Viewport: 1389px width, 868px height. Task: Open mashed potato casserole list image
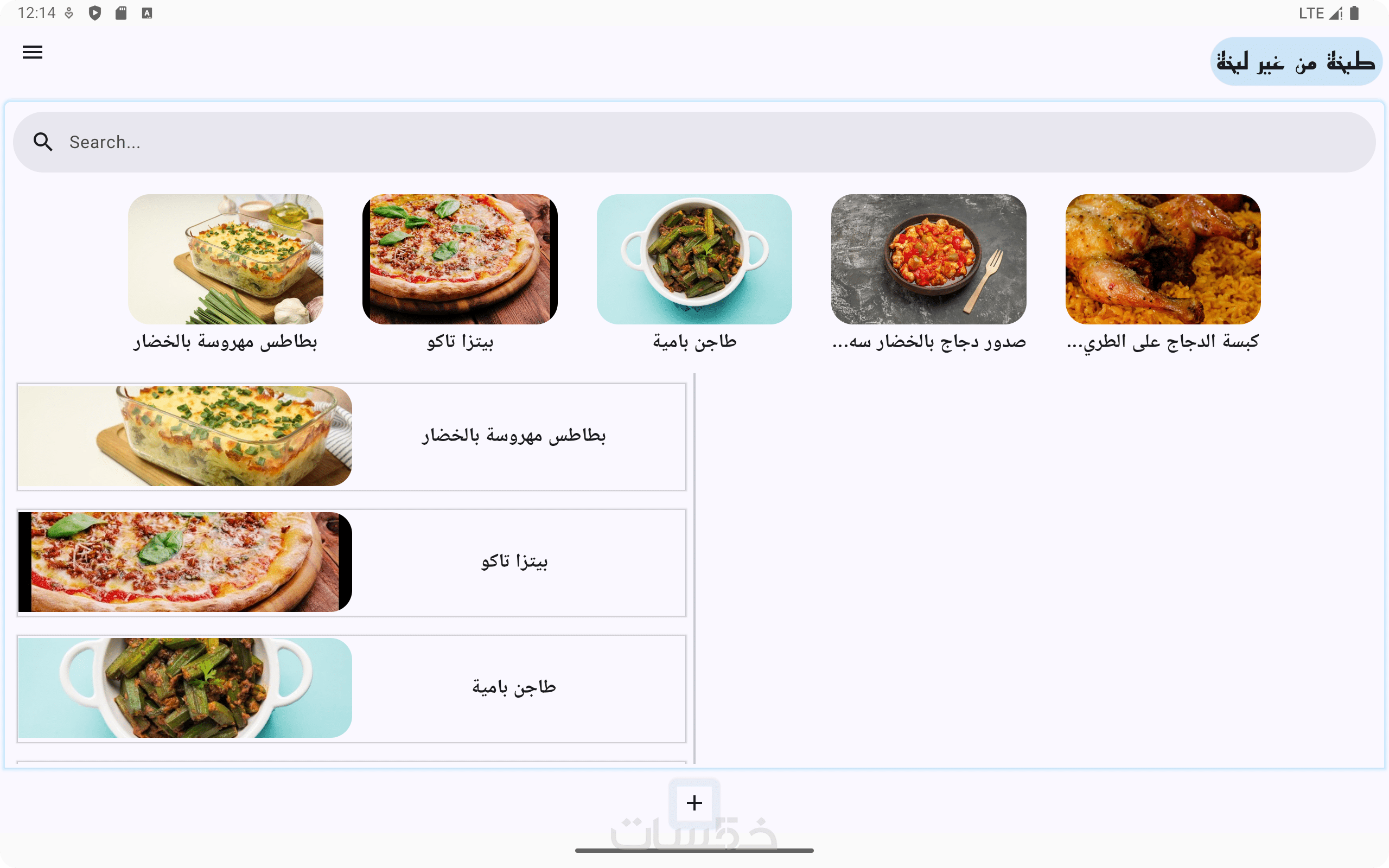pos(185,436)
